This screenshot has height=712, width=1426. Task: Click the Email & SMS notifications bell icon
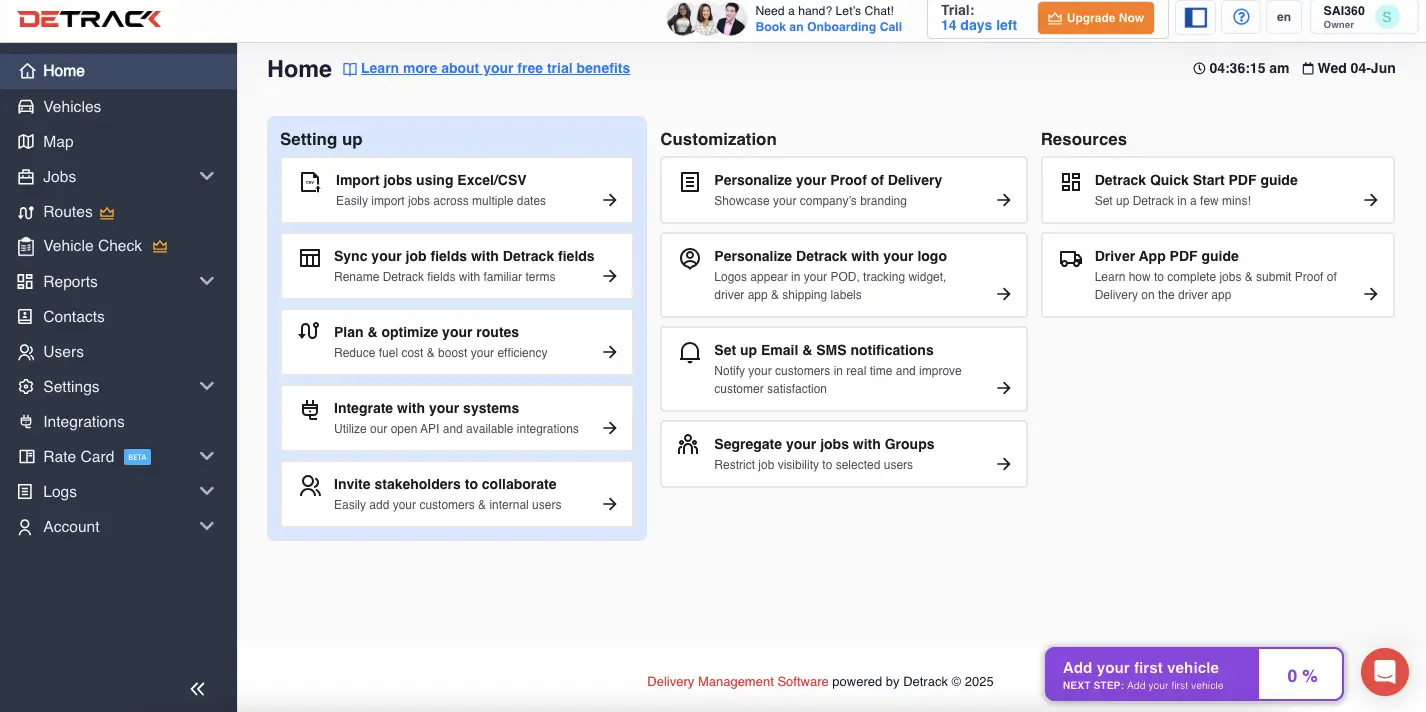coord(690,352)
